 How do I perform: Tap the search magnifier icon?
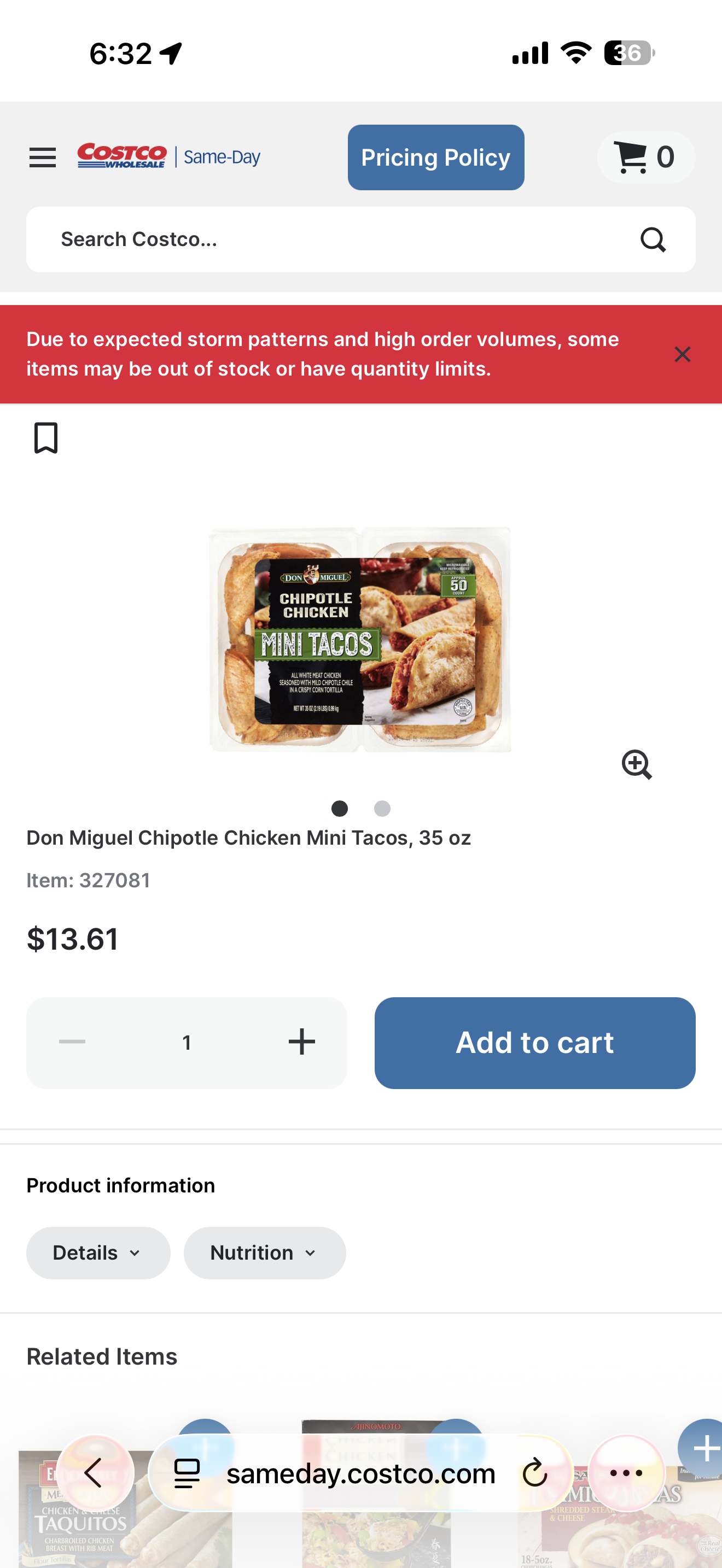pos(653,239)
